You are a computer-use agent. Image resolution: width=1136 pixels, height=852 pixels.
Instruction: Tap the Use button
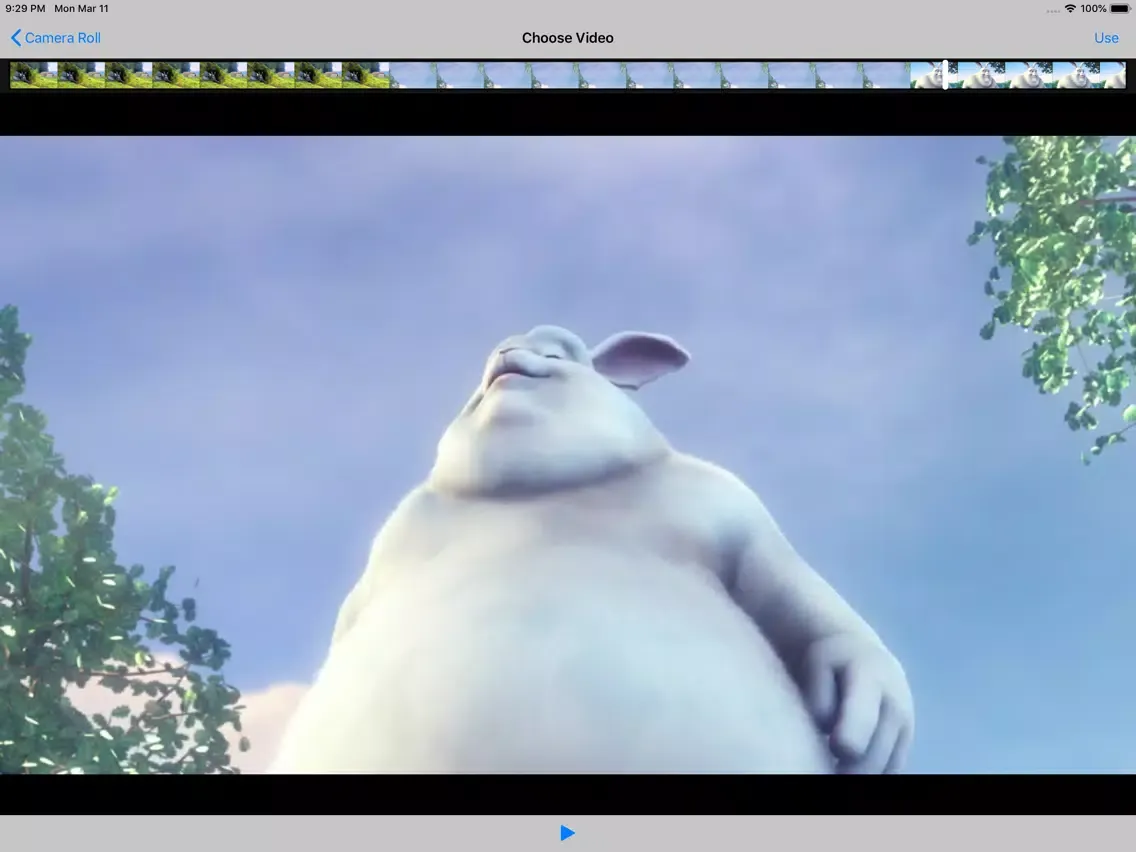pyautogui.click(x=1106, y=38)
